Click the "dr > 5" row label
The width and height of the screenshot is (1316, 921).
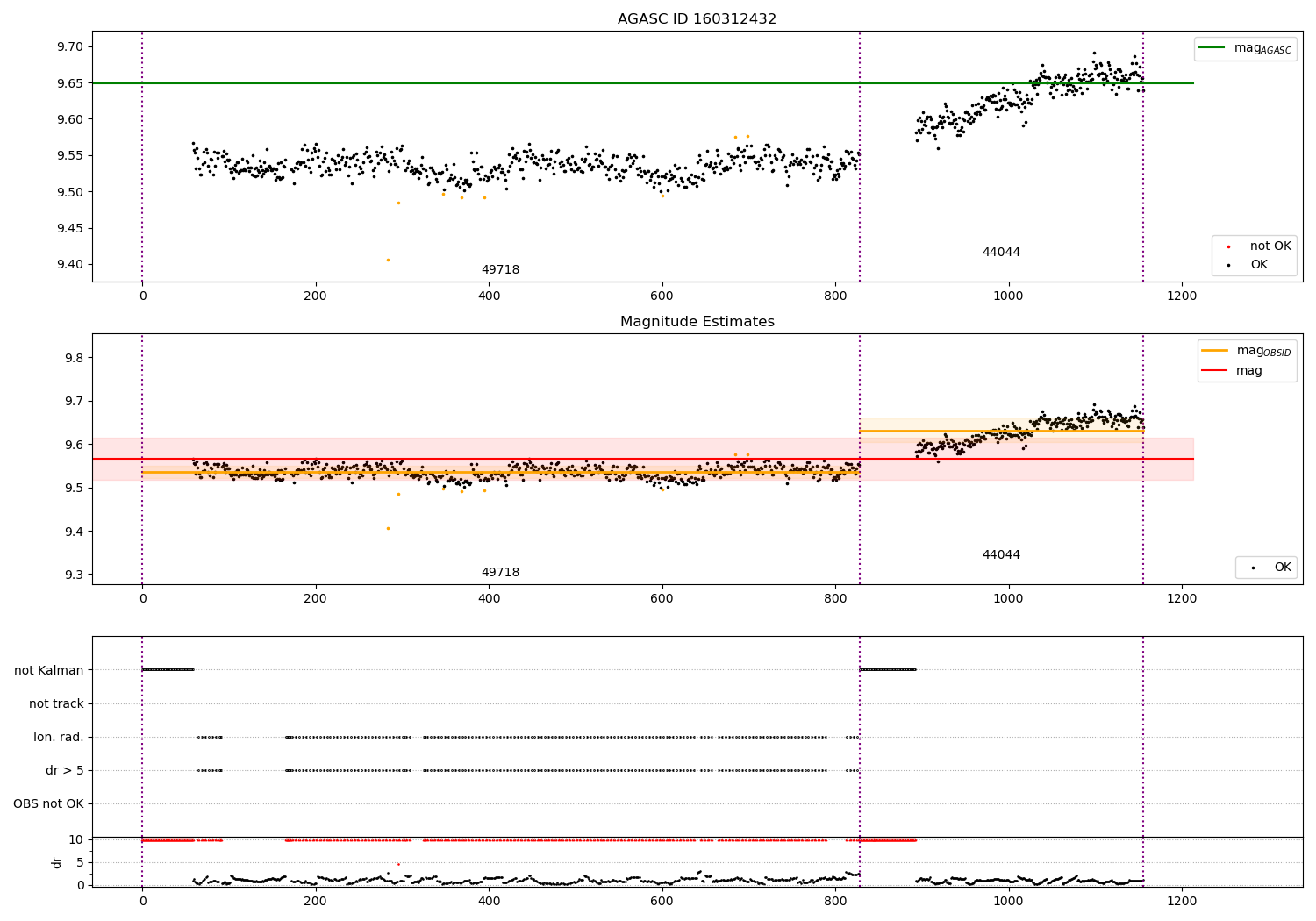65,770
